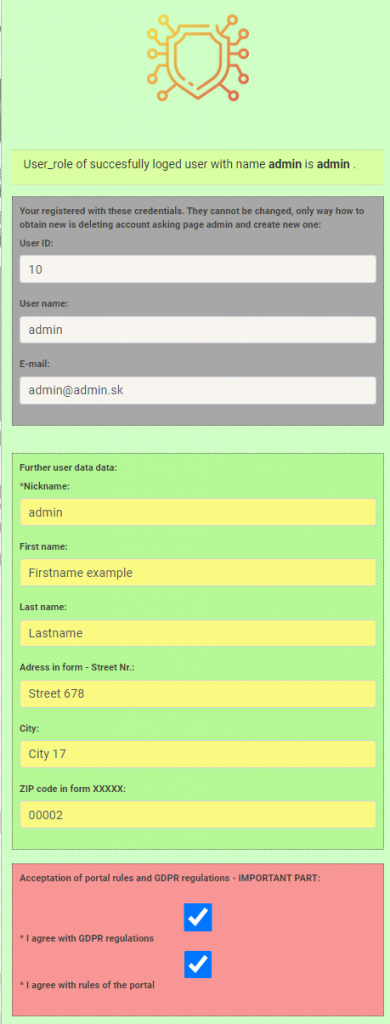This screenshot has height=1024, width=390.
Task: Click the ZIP code field showing 00002
Action: pos(198,814)
